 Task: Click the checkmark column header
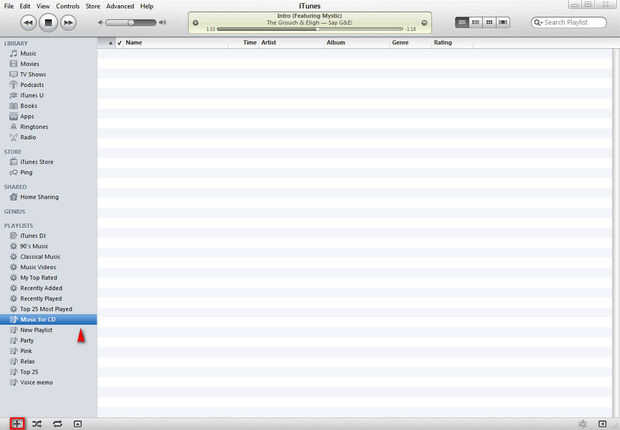coord(119,43)
